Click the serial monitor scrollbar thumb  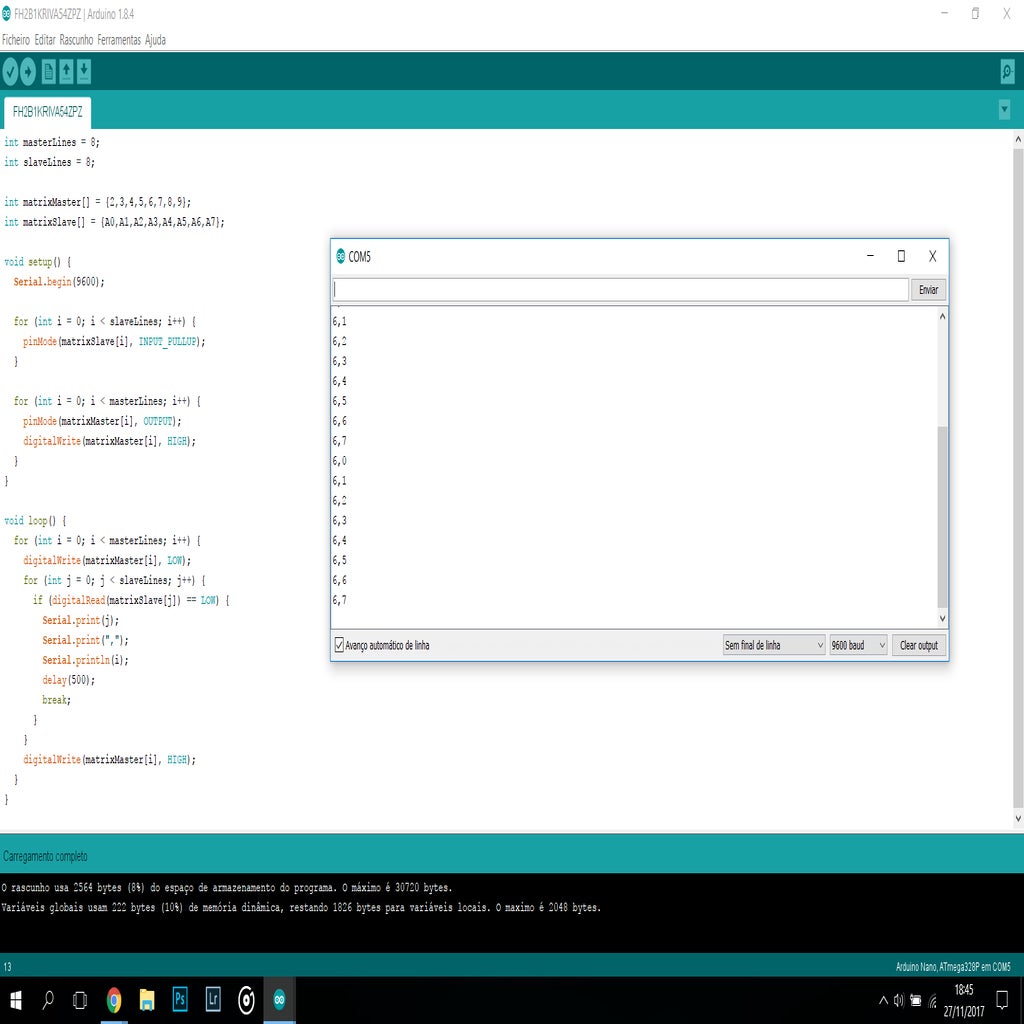[x=942, y=517]
